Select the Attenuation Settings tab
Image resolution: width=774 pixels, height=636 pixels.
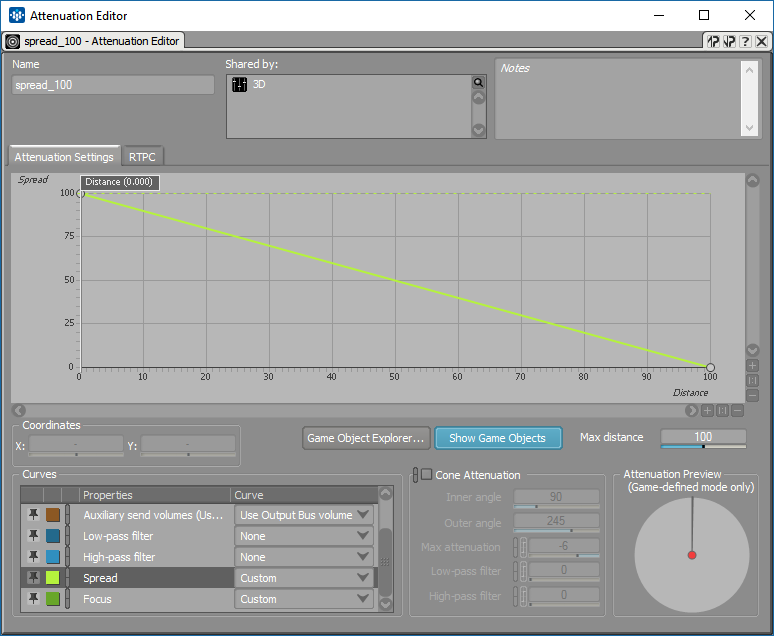[64, 157]
